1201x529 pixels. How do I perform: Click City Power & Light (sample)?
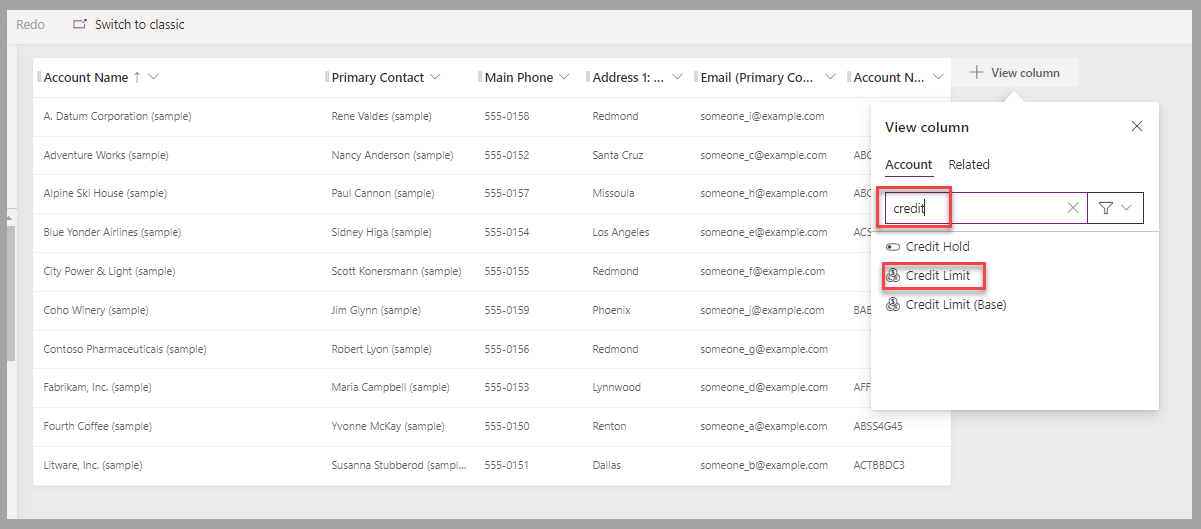tap(109, 271)
